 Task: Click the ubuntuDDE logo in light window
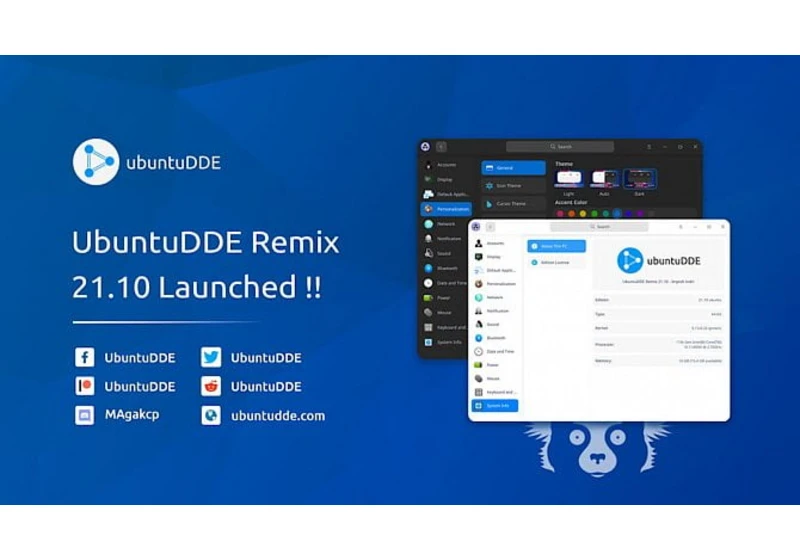click(658, 261)
